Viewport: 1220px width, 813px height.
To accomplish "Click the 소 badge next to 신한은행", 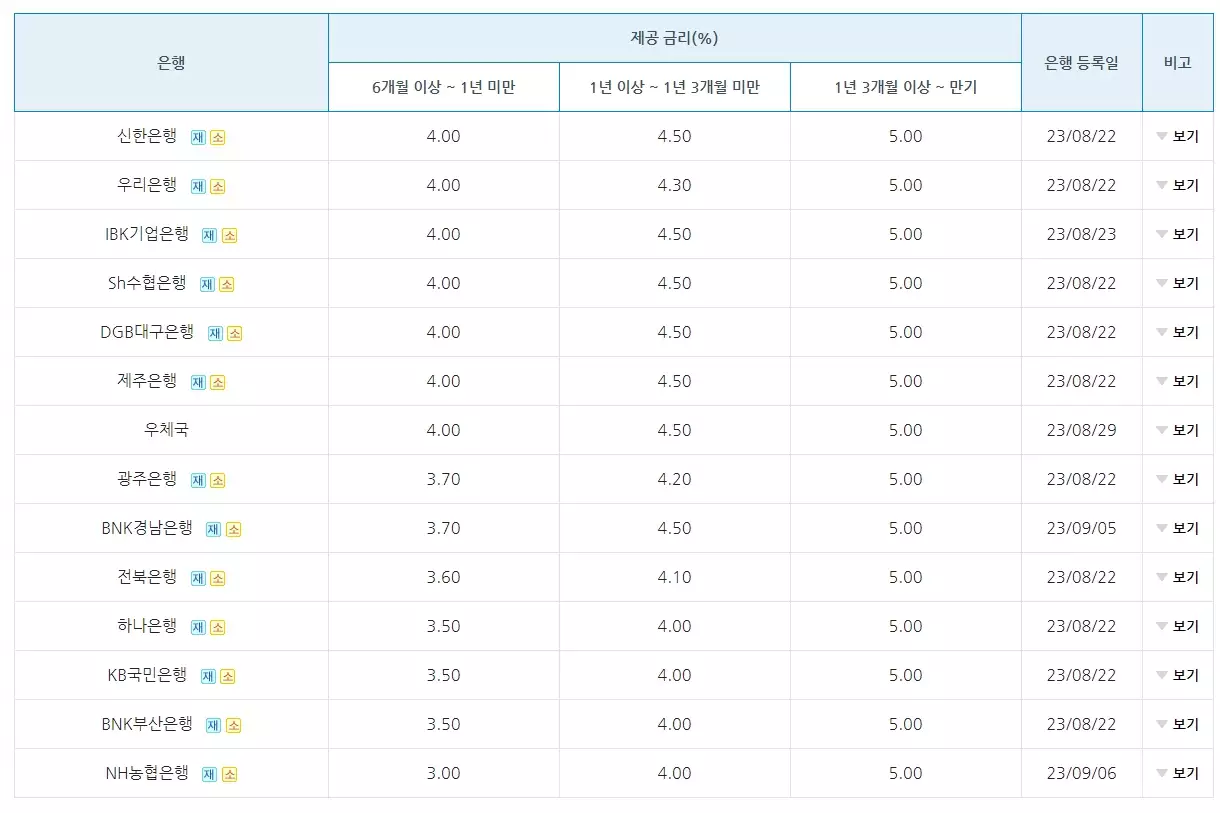I will click(x=218, y=137).
